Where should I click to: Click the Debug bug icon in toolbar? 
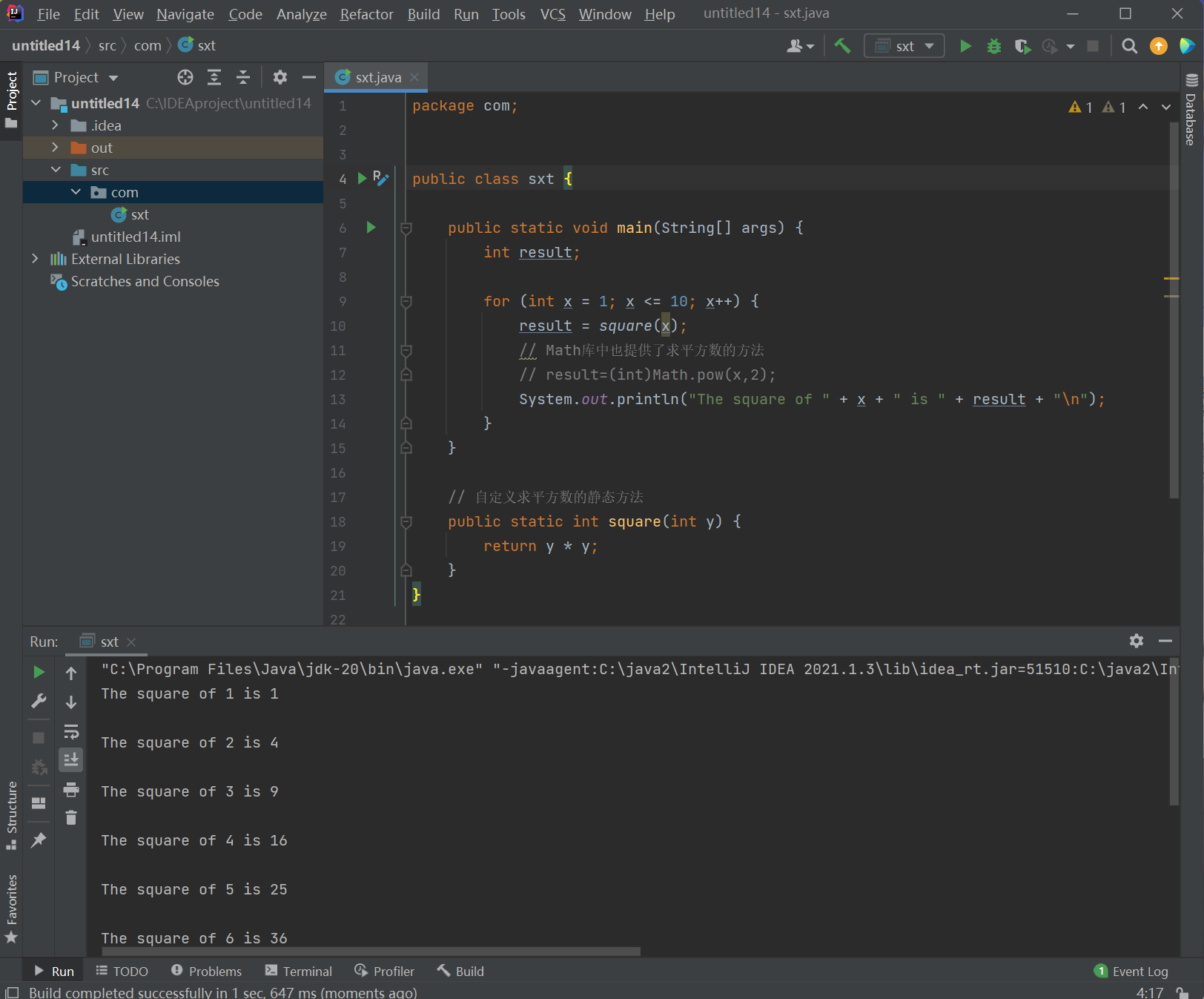(994, 46)
